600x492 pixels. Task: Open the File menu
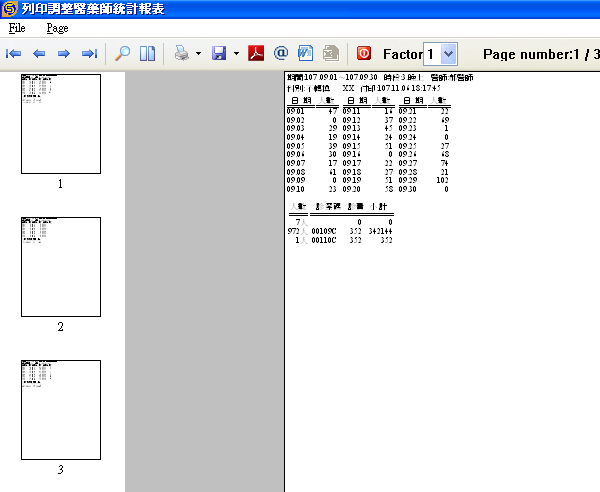click(17, 29)
